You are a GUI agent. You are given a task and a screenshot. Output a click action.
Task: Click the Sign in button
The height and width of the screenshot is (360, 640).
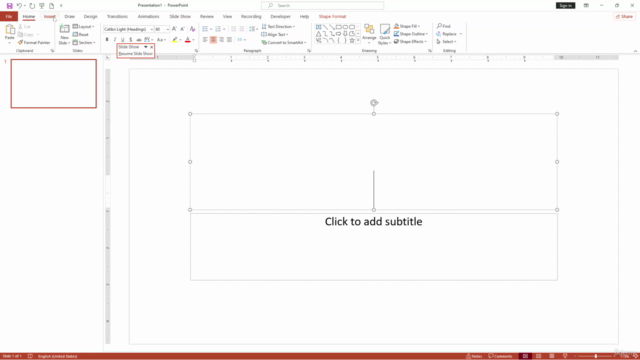[565, 6]
